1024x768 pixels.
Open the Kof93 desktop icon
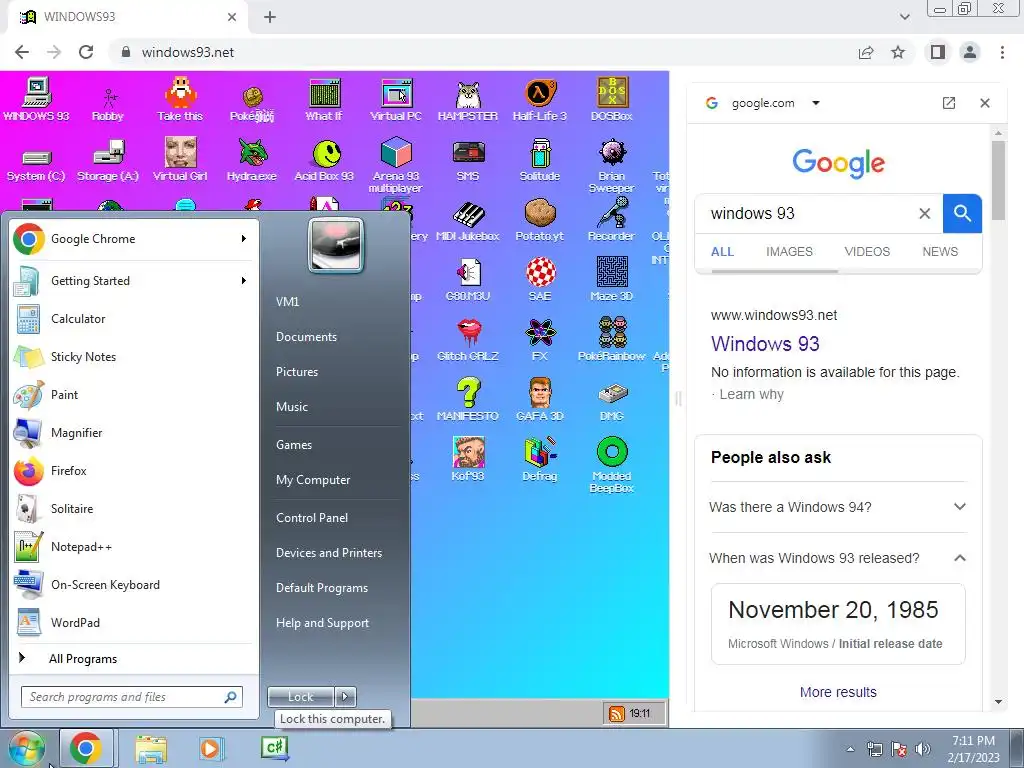468,460
